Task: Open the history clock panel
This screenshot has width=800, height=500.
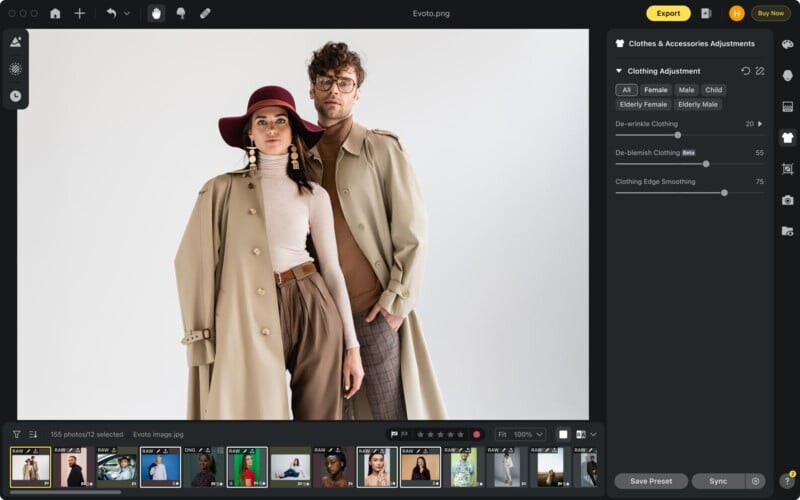Action: tap(15, 96)
